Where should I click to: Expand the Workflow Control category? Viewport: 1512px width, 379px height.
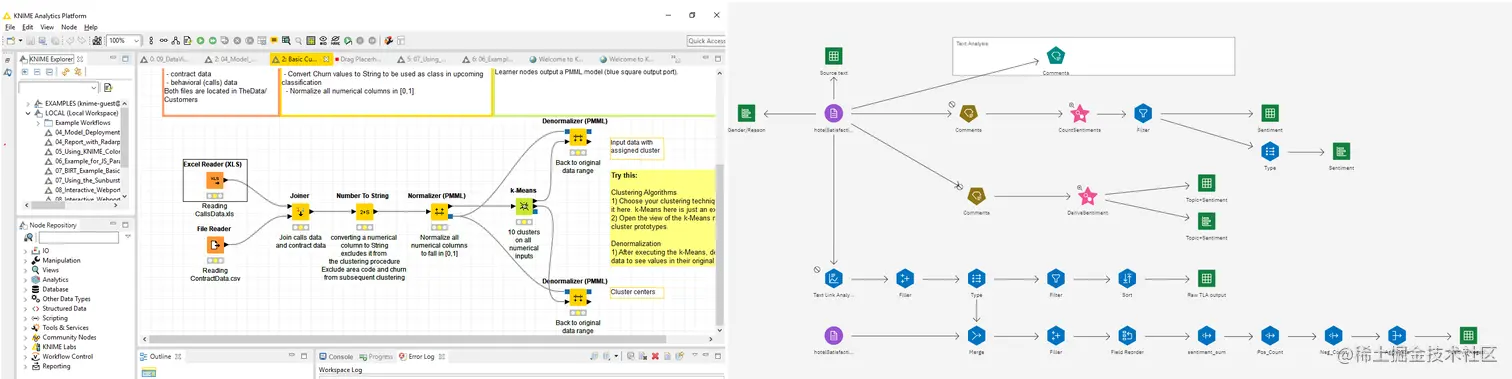25,356
